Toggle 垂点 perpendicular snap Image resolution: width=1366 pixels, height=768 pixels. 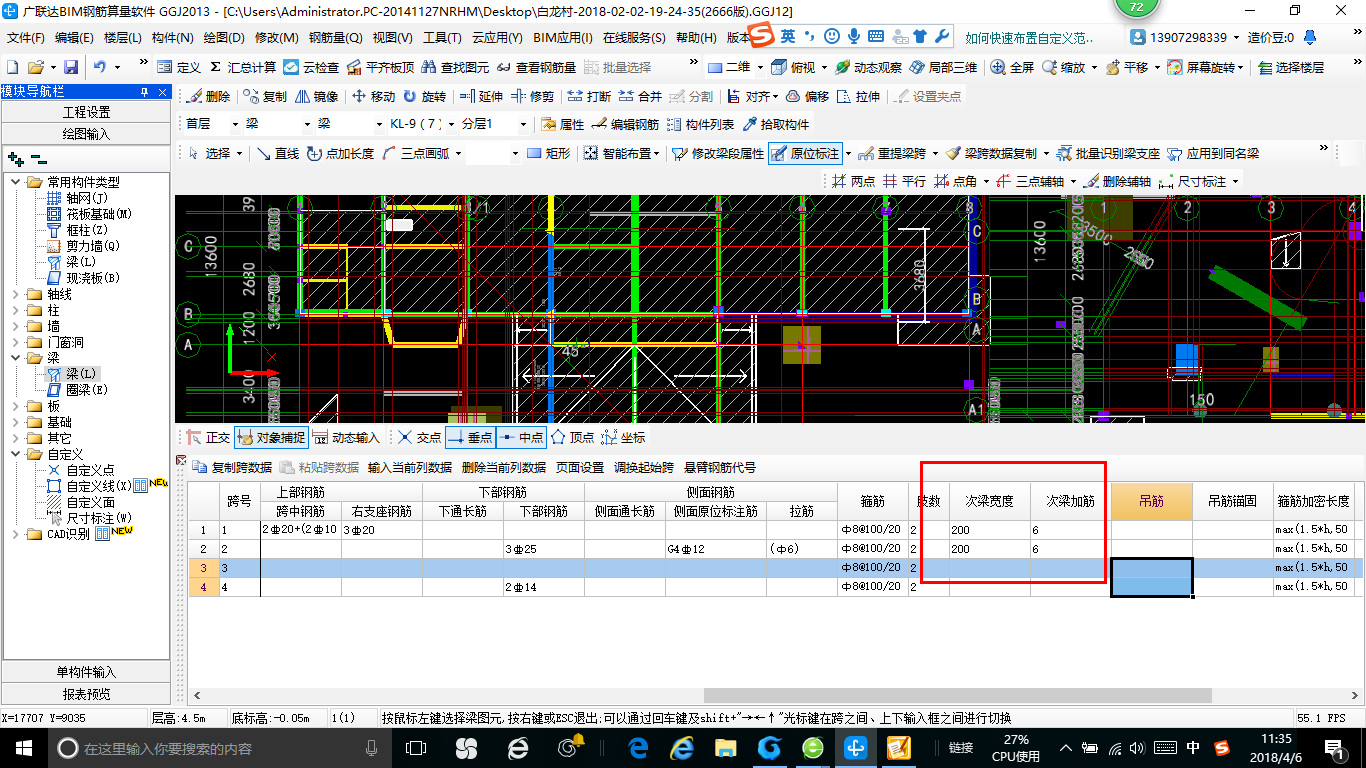coord(470,438)
